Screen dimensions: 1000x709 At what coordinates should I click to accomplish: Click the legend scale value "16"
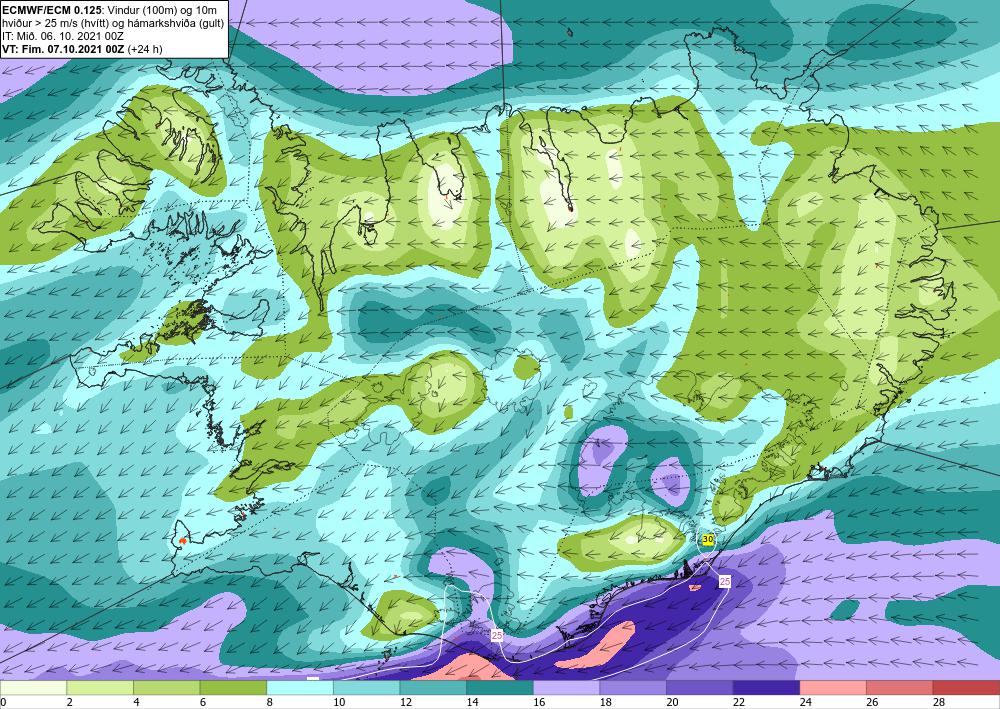[x=539, y=702]
